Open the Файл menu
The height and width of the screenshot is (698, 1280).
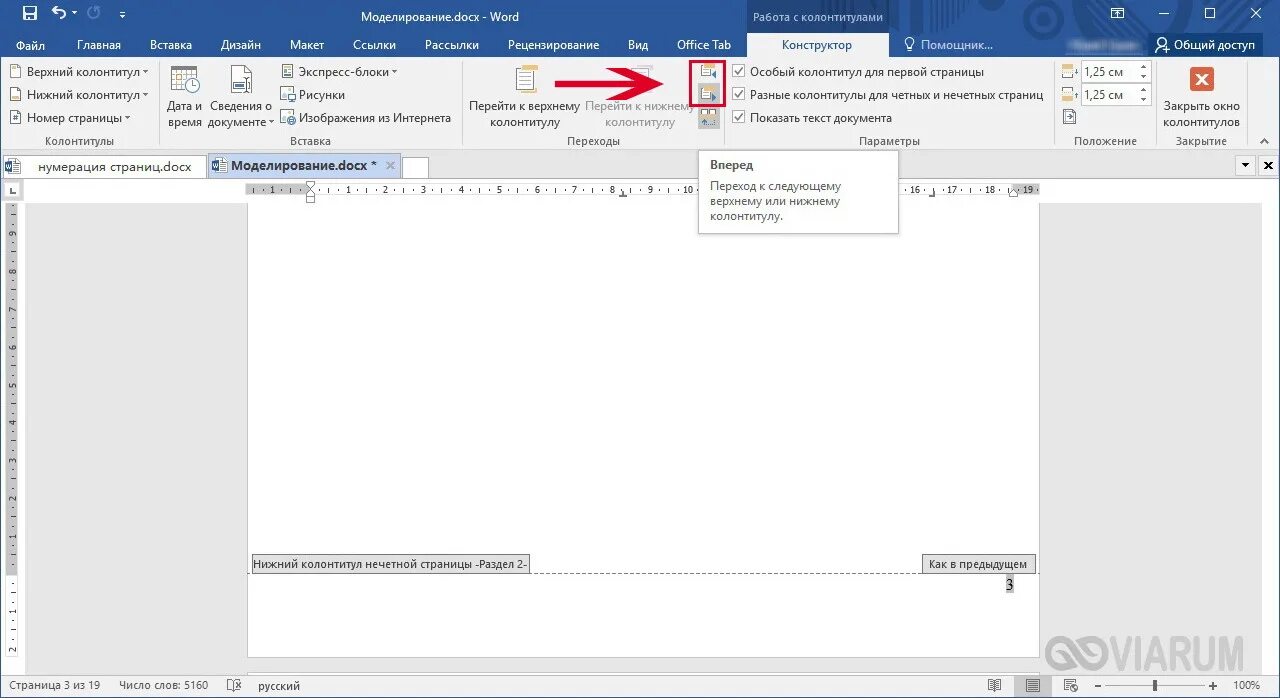[30, 45]
